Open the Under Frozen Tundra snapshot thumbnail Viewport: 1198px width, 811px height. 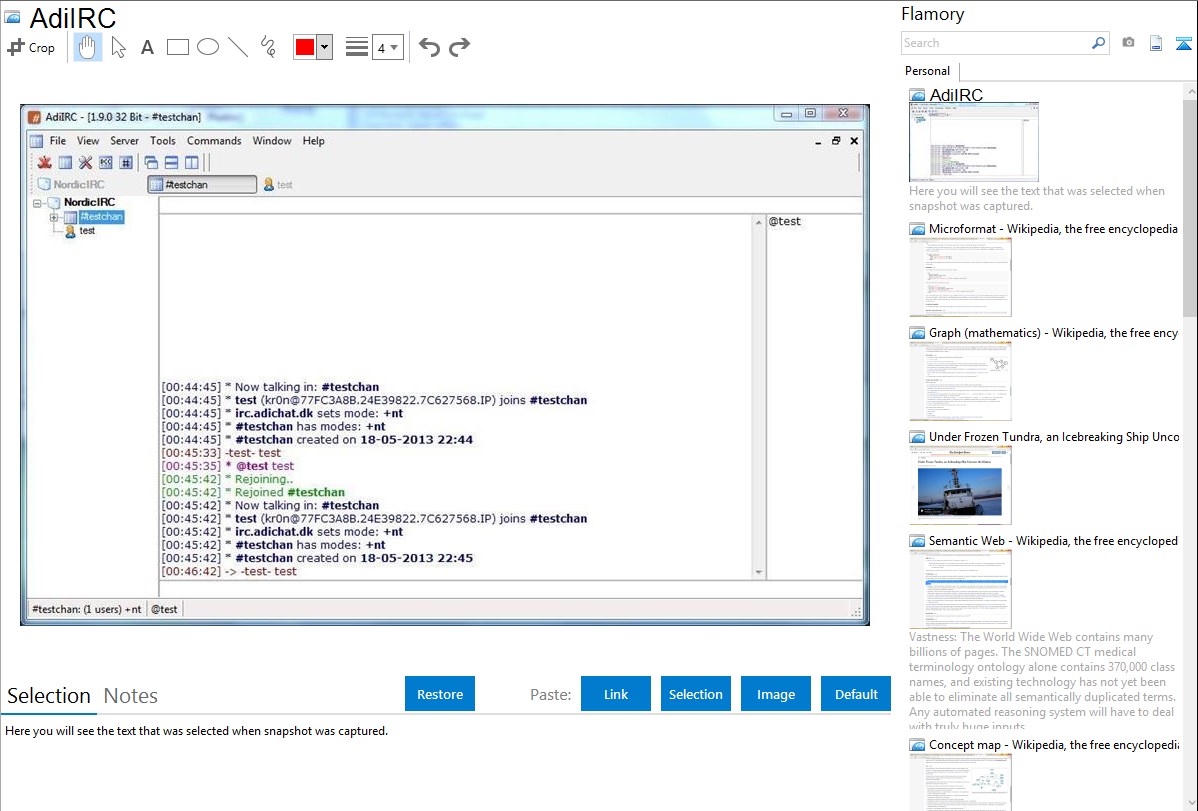(x=960, y=485)
